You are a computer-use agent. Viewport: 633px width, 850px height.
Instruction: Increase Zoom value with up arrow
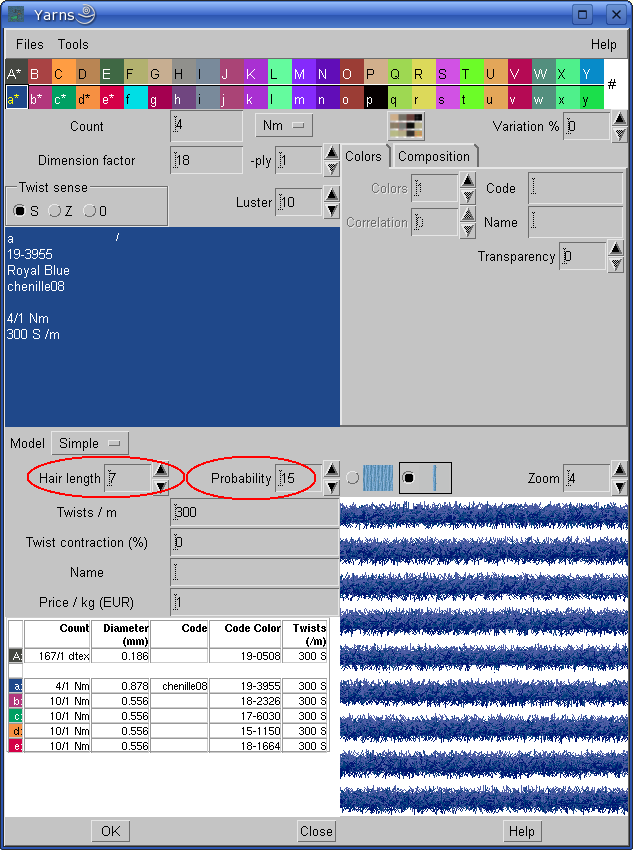[620, 470]
